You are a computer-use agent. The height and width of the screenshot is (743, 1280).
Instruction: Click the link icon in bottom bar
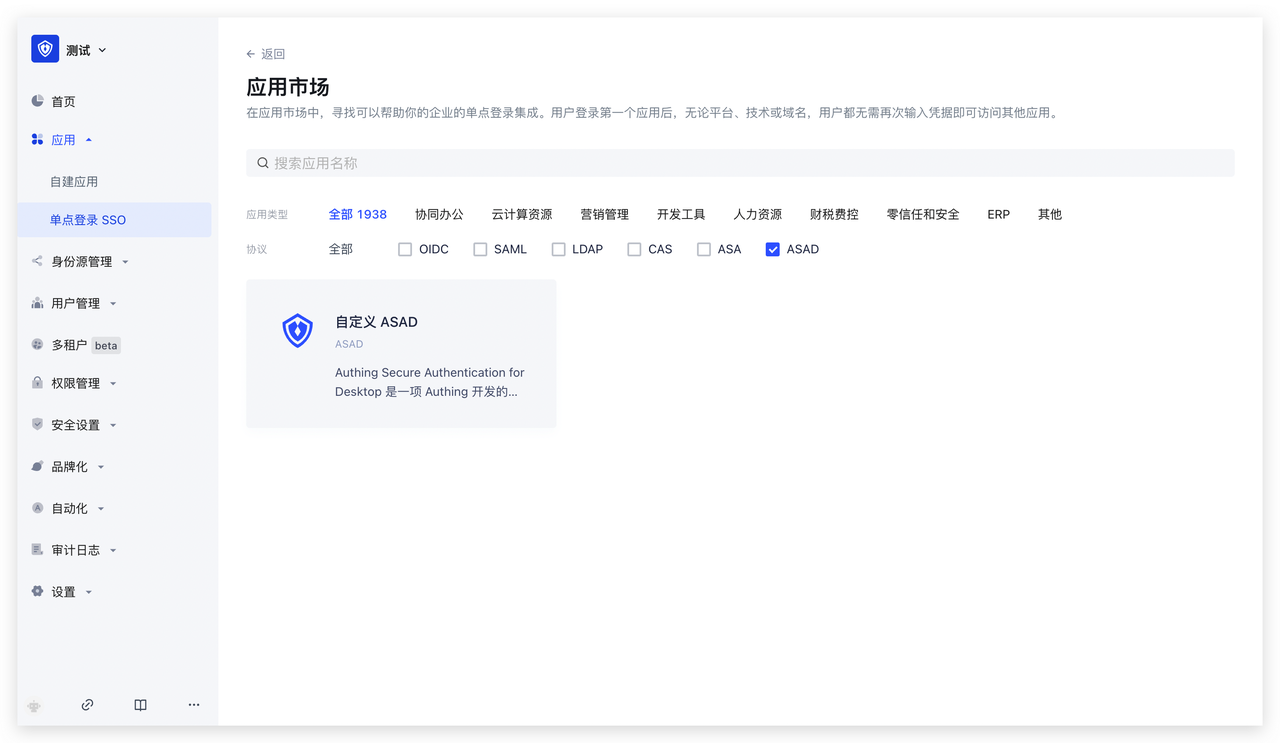pyautogui.click(x=87, y=705)
